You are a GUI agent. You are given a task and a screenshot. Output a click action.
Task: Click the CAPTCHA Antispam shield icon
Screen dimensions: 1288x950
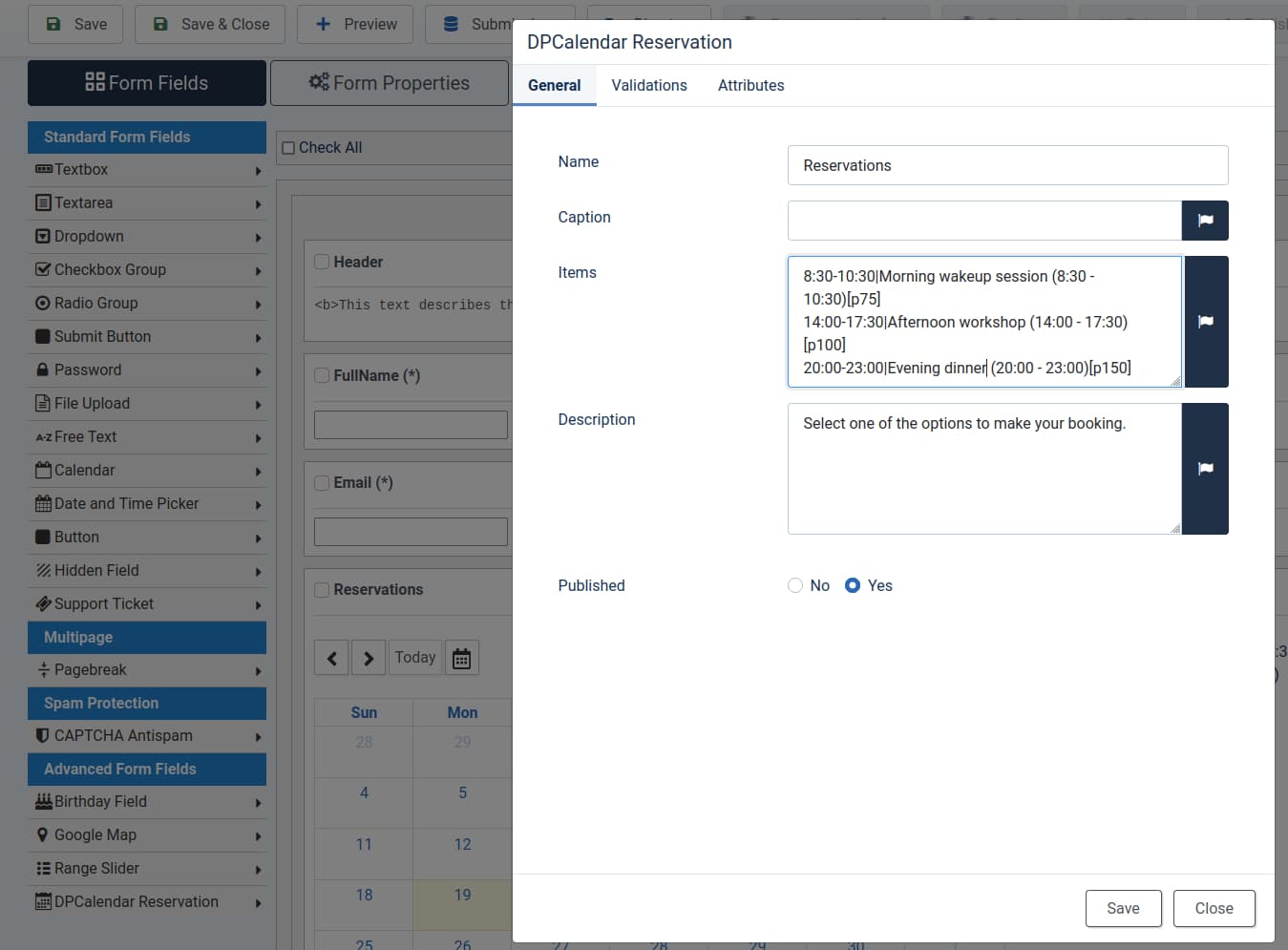click(42, 736)
